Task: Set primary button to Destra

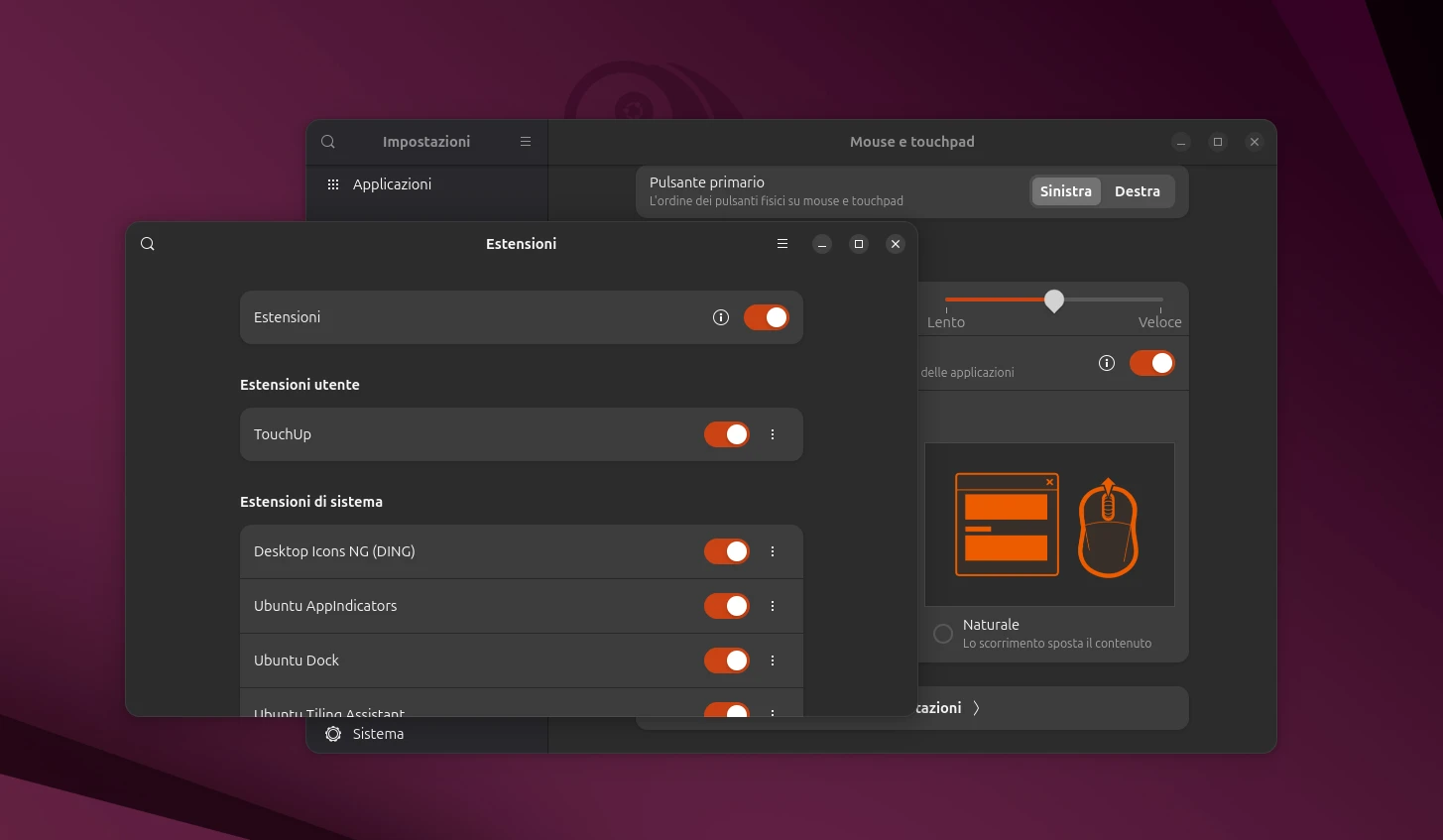Action: pyautogui.click(x=1137, y=190)
